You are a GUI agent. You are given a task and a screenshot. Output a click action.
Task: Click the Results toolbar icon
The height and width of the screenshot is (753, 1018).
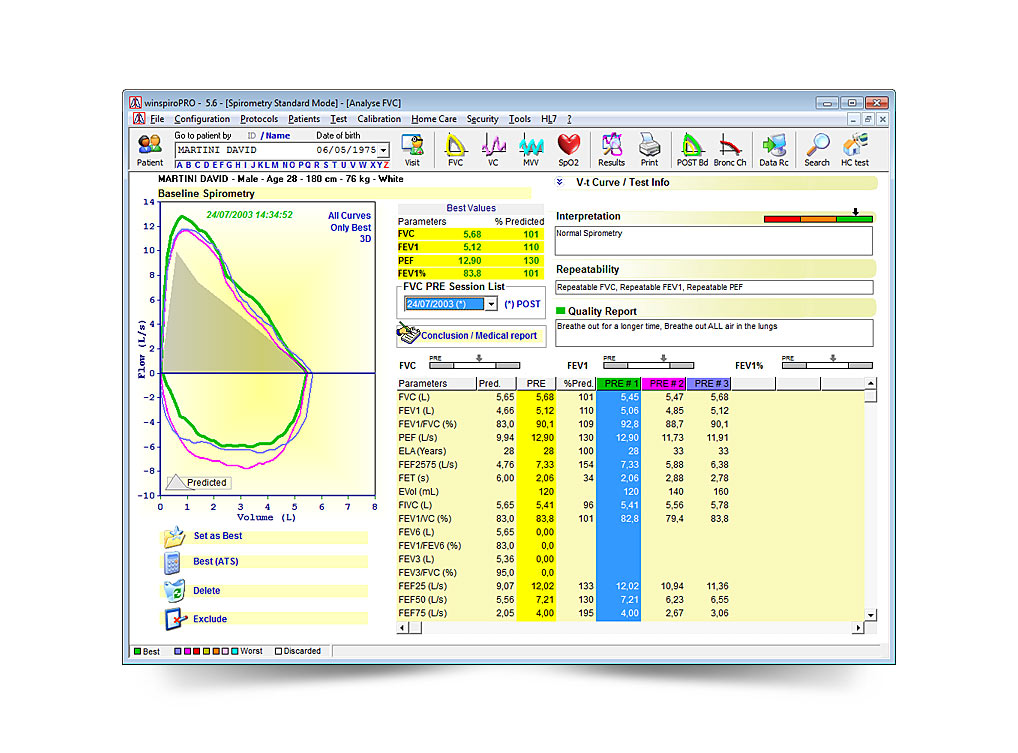click(x=611, y=148)
